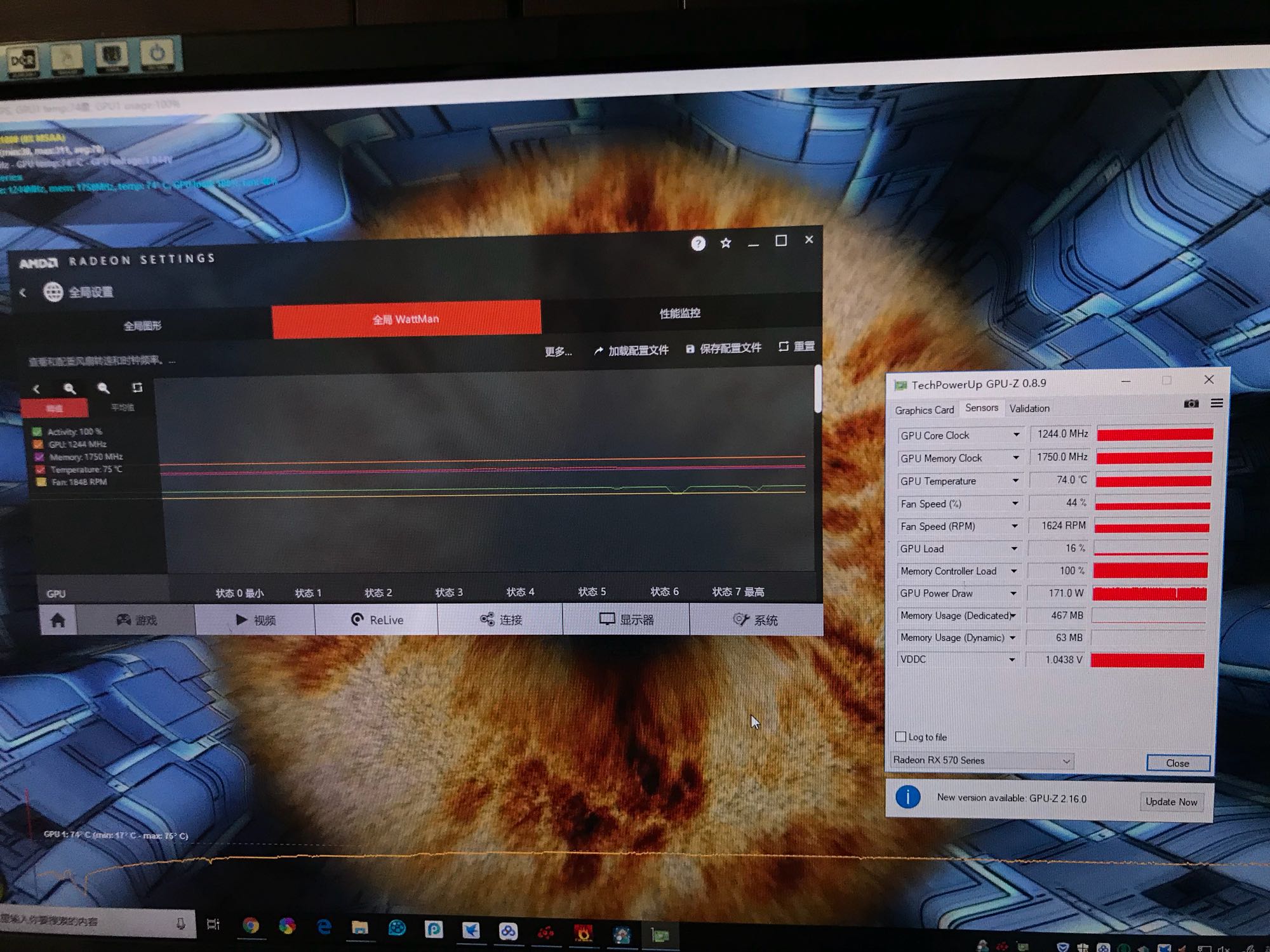Open the Baidu cloud taskbar icon
The image size is (1270, 952).
[508, 931]
